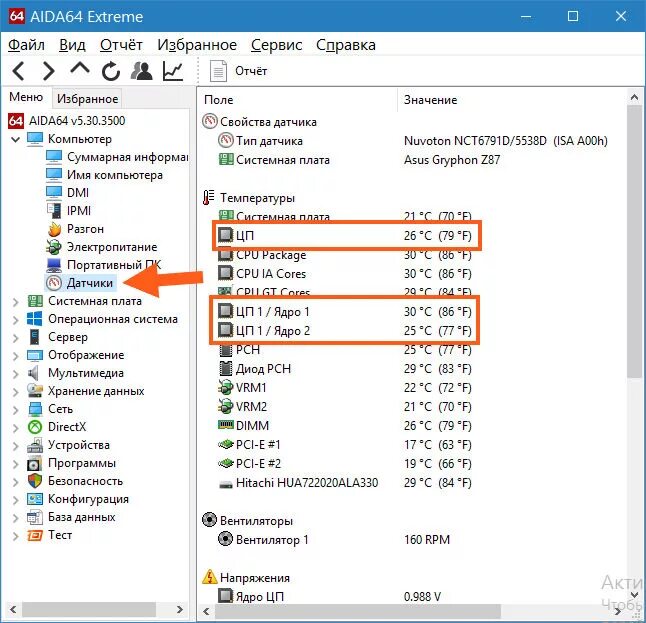Click the shield icon of Безопасность
The height and width of the screenshot is (623, 646).
tap(35, 481)
